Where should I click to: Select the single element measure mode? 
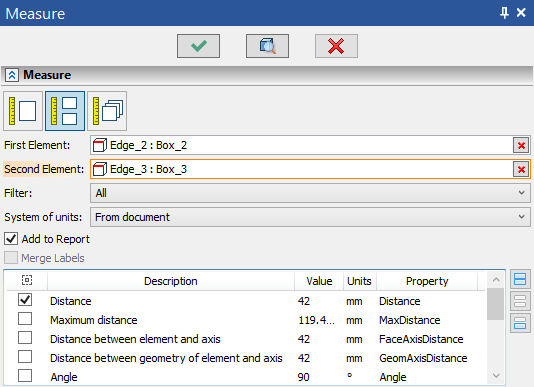[x=23, y=111]
